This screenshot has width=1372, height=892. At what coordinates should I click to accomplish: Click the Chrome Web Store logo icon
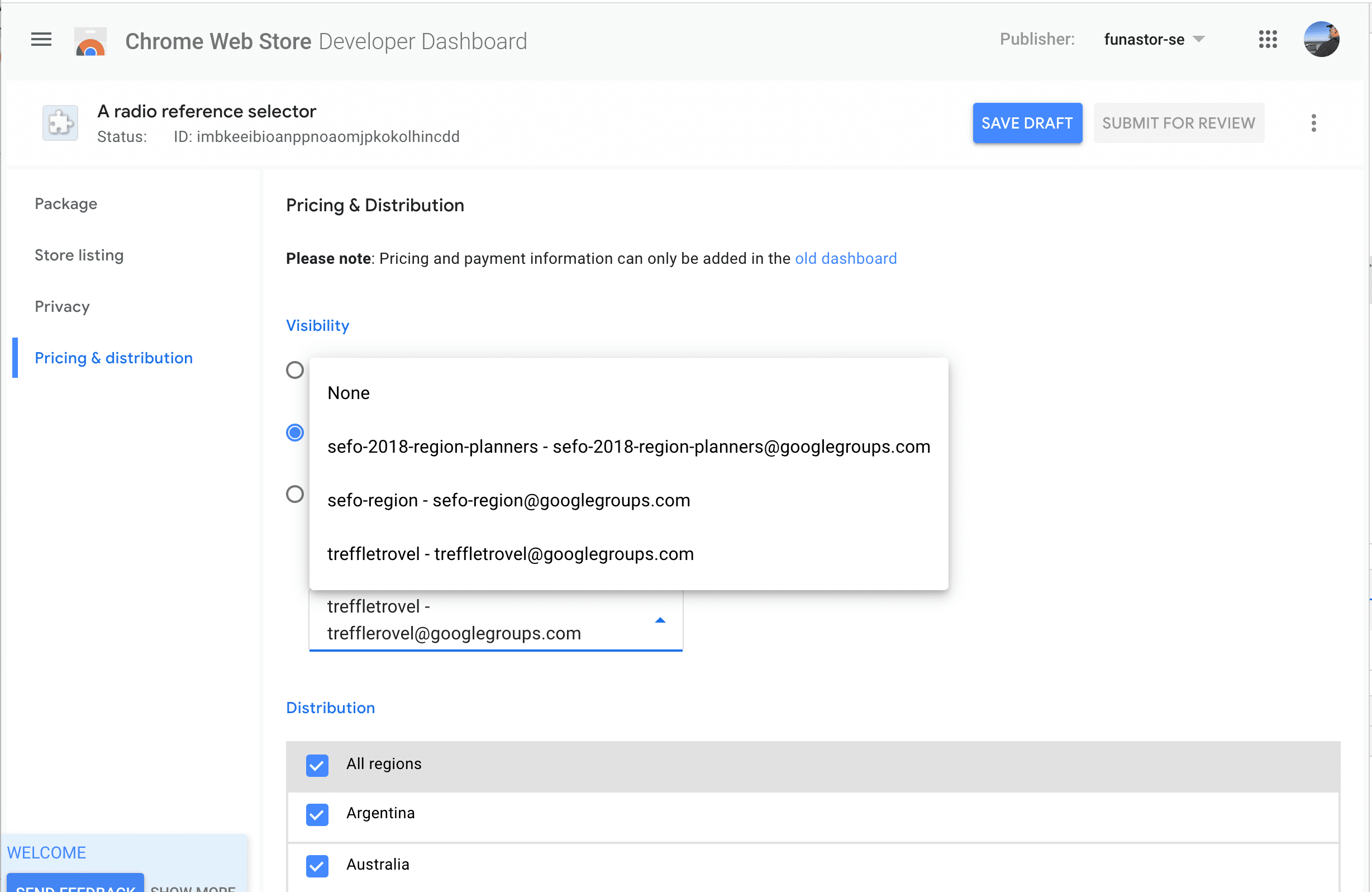[x=90, y=41]
